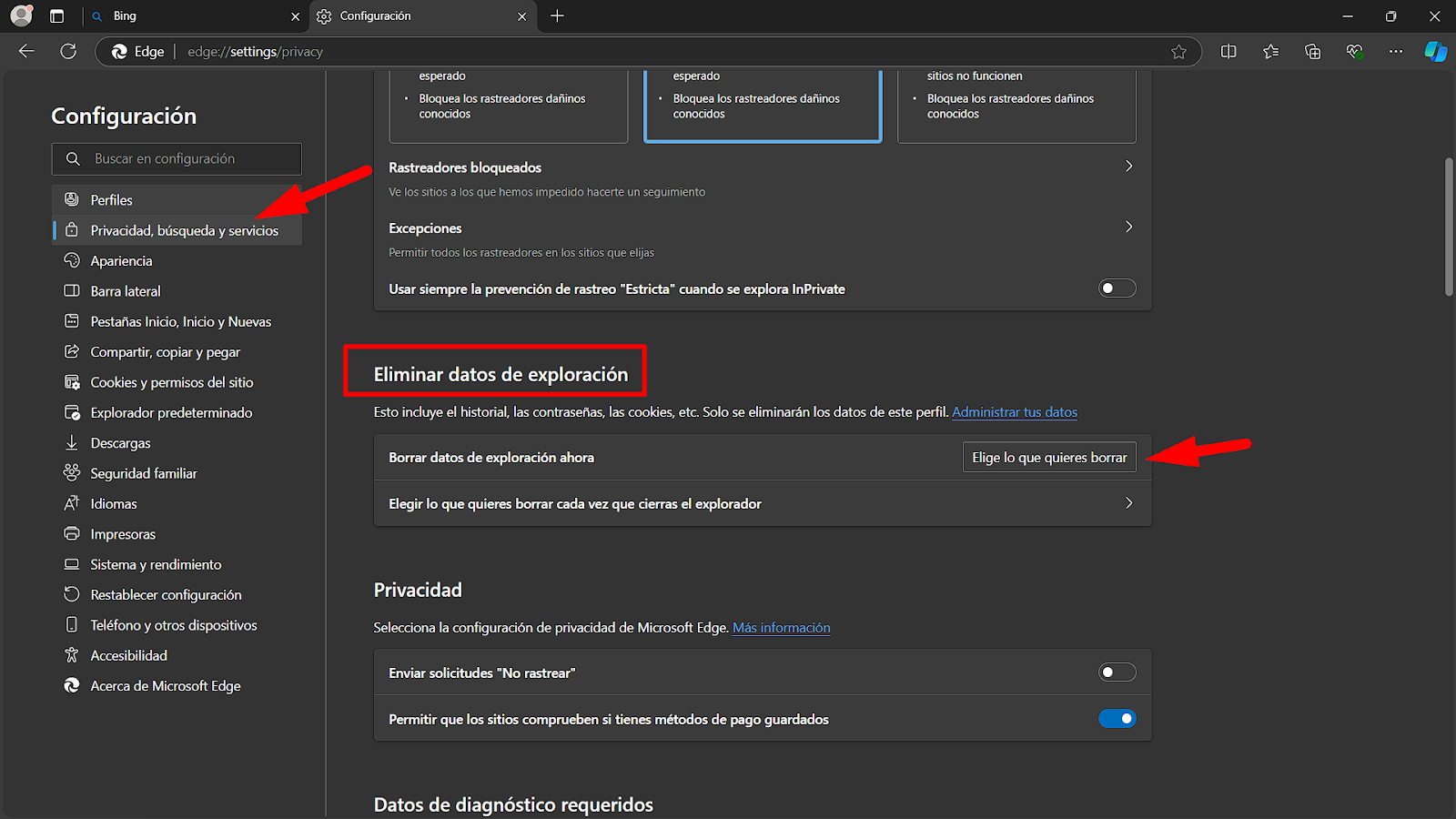The image size is (1456, 819).
Task: Enable strict tracking prevention for InPrivate
Action: 1117,288
